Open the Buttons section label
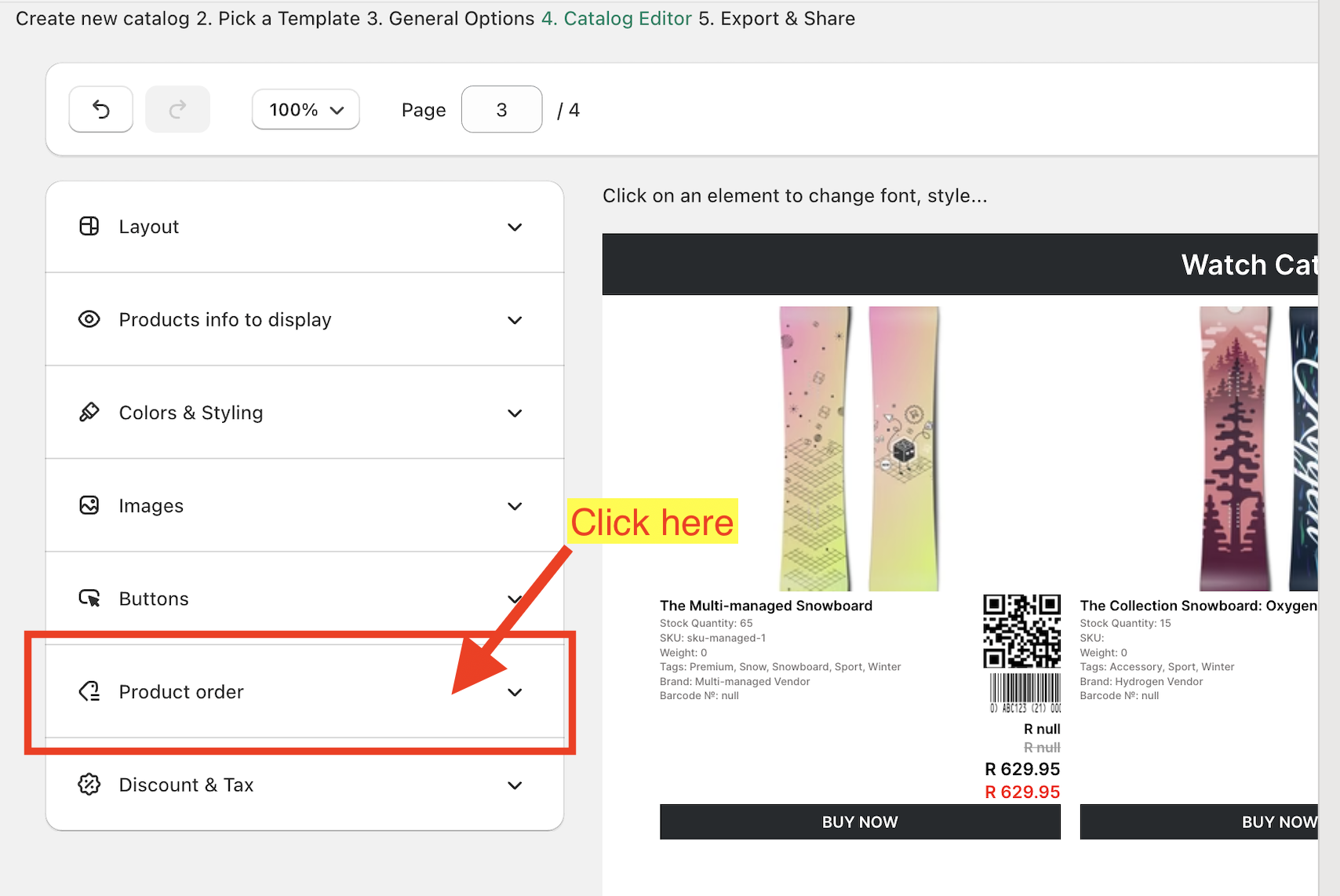 [x=154, y=599]
